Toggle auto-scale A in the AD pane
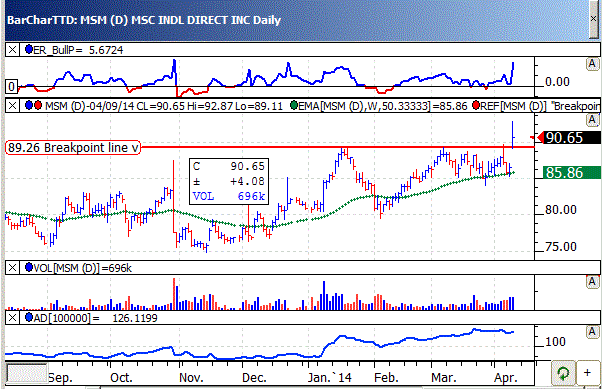602x389 pixels. [592, 332]
